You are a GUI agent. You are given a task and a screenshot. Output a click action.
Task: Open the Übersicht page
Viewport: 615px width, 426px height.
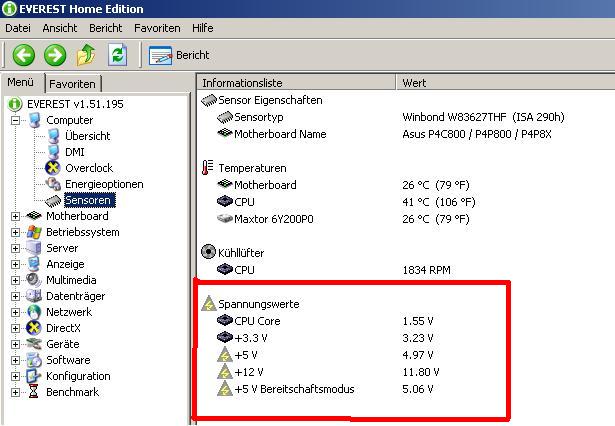[x=87, y=136]
